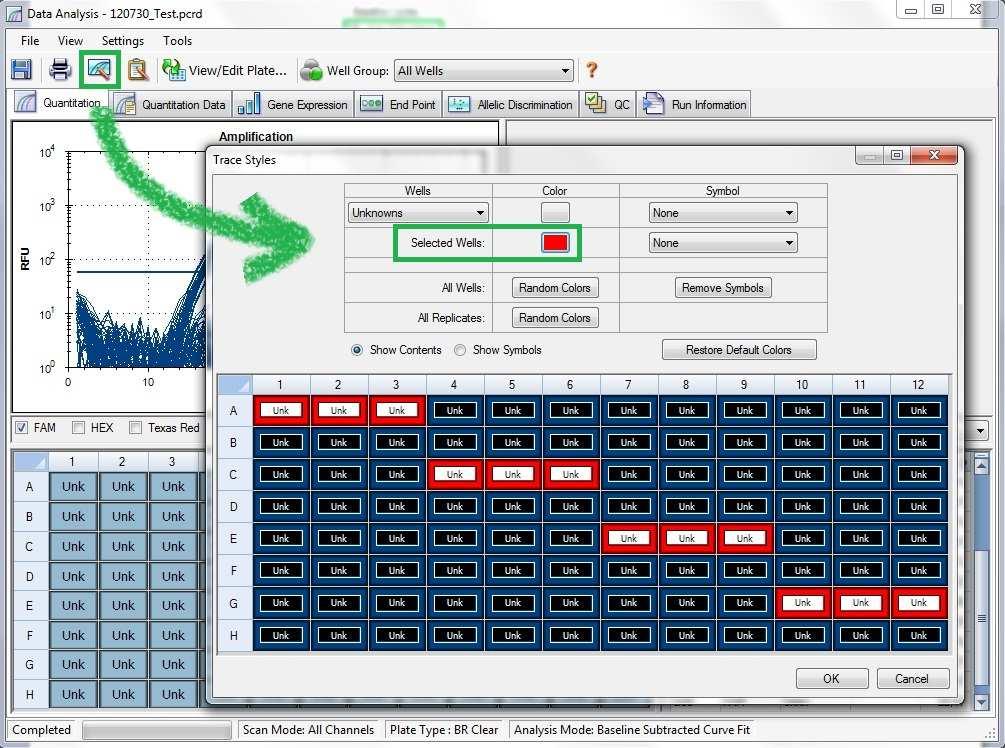The image size is (1005, 748).
Task: Open the Selected Wells Symbol dropdown
Action: coord(723,243)
